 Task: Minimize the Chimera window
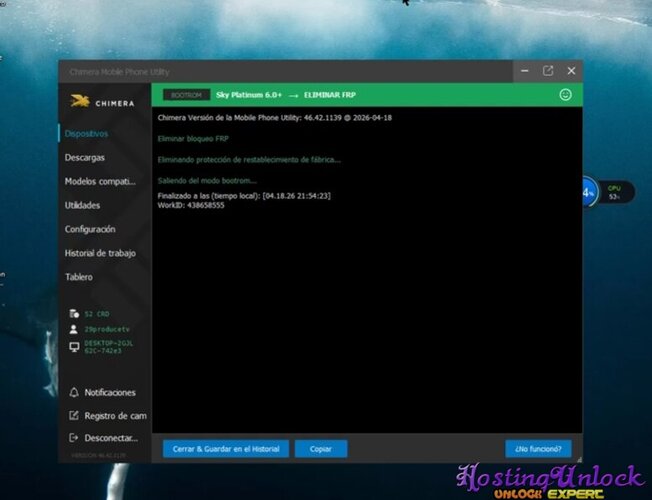(x=525, y=71)
